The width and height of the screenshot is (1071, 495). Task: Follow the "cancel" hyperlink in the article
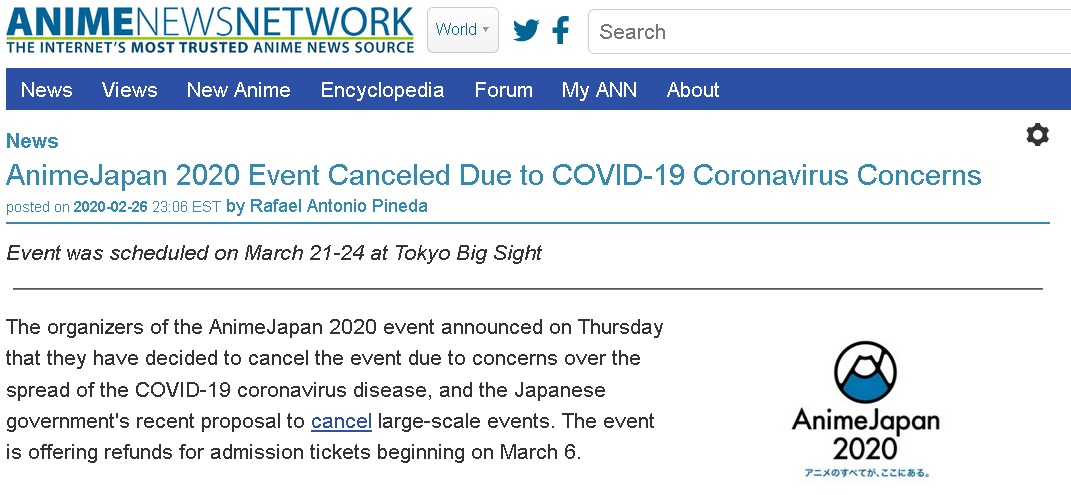point(341,421)
